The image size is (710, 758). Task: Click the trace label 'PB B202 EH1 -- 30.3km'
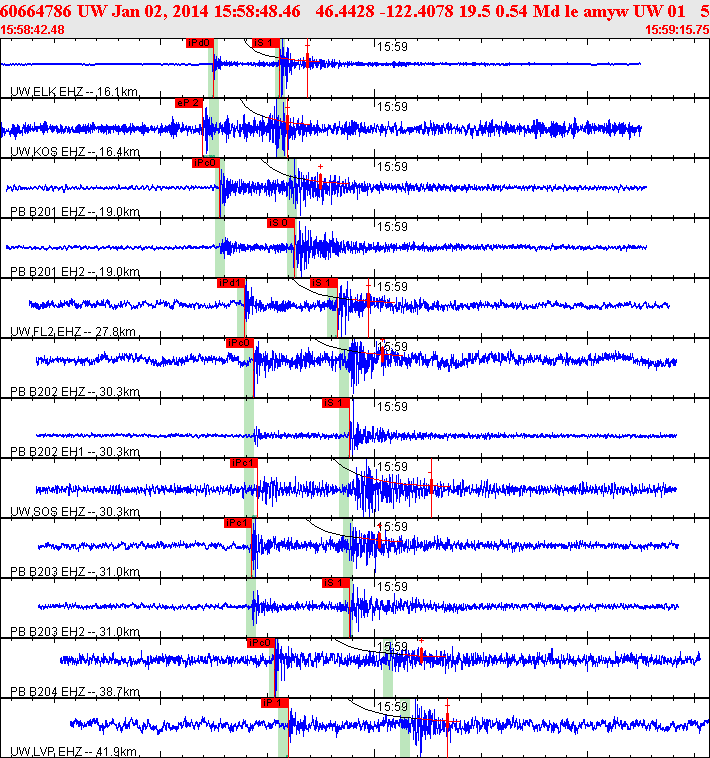(x=75, y=451)
